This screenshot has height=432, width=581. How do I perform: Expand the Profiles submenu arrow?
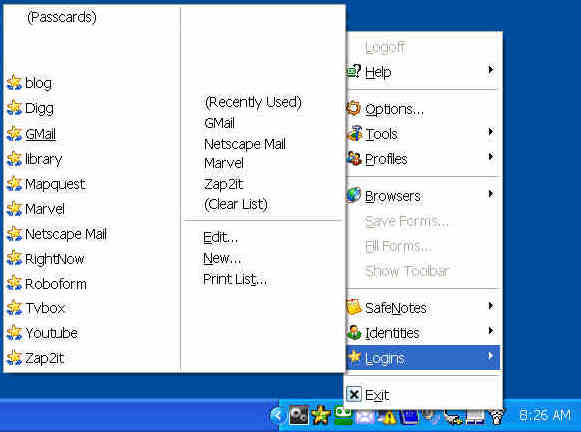click(x=491, y=157)
